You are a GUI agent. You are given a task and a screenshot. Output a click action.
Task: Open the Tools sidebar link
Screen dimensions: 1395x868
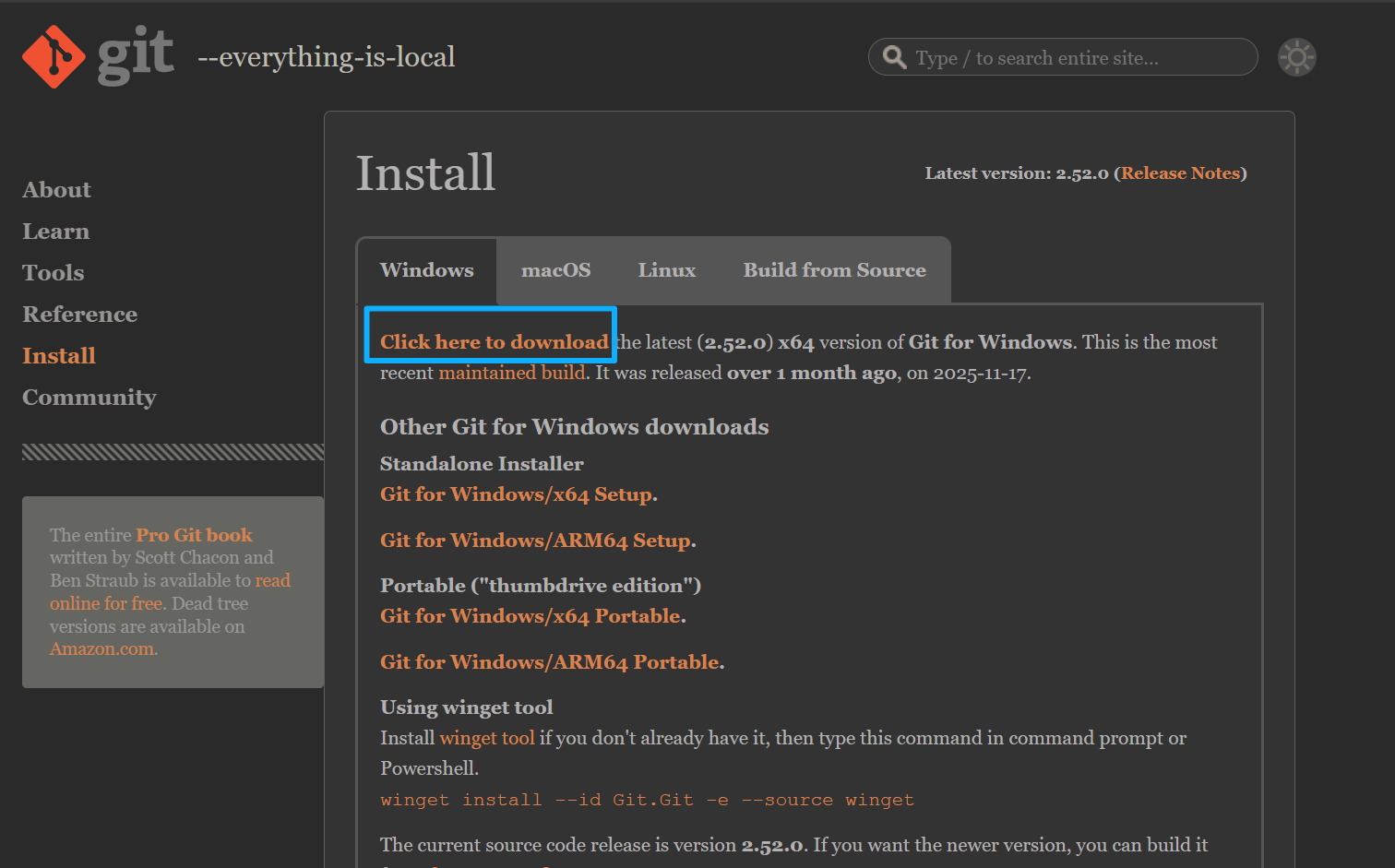(x=53, y=273)
